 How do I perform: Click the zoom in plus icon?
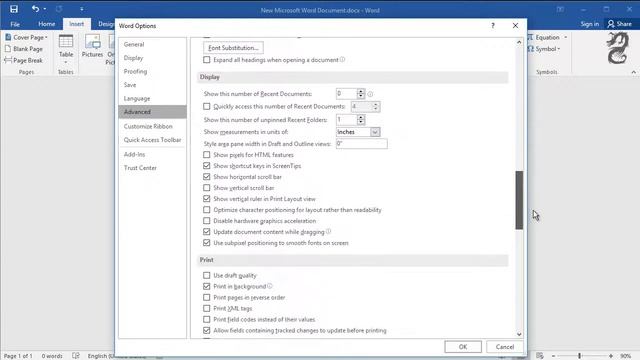click(x=611, y=356)
